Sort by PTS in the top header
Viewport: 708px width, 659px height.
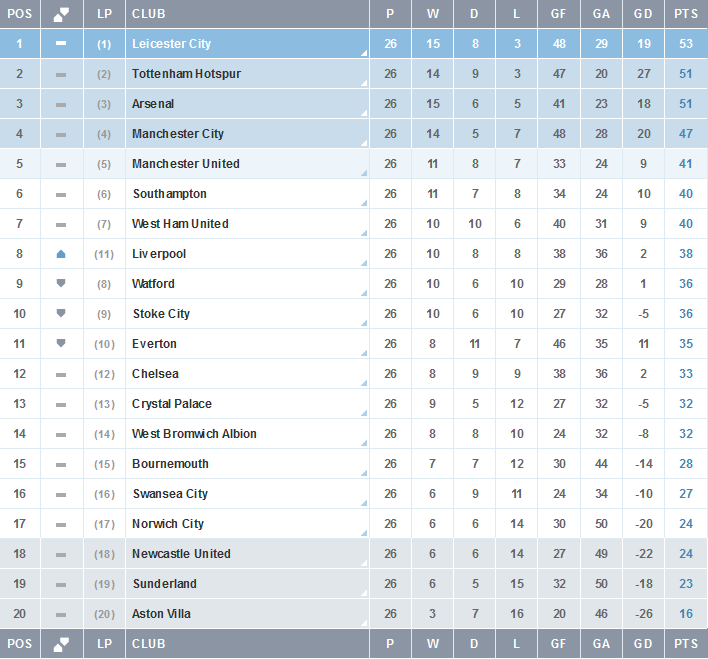coord(686,14)
